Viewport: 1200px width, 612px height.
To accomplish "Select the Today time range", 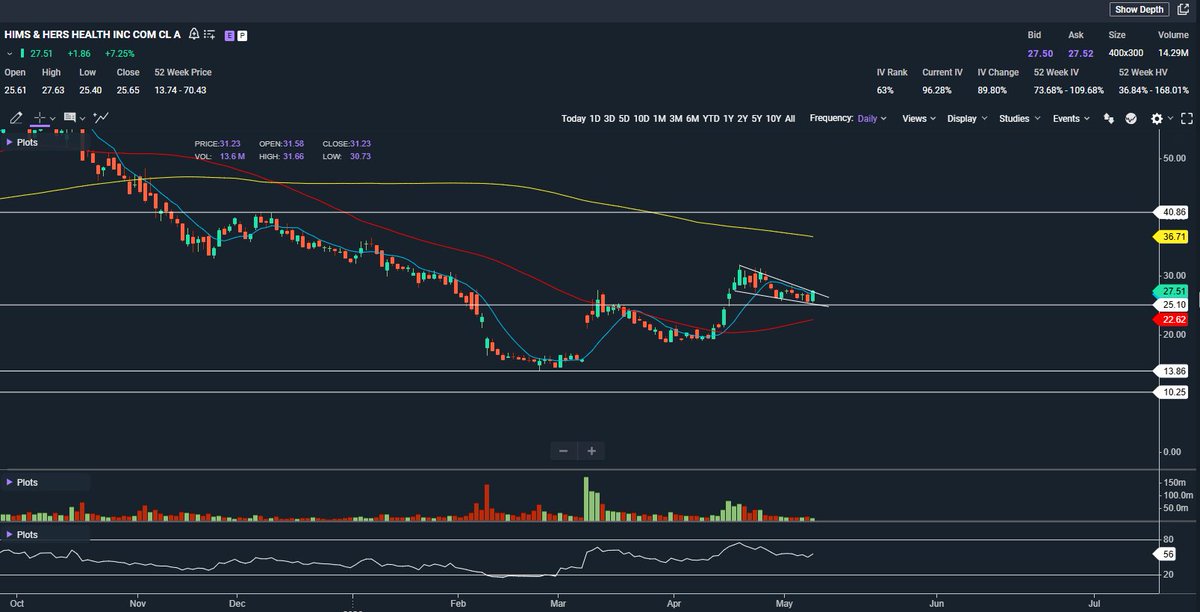I will (x=573, y=118).
